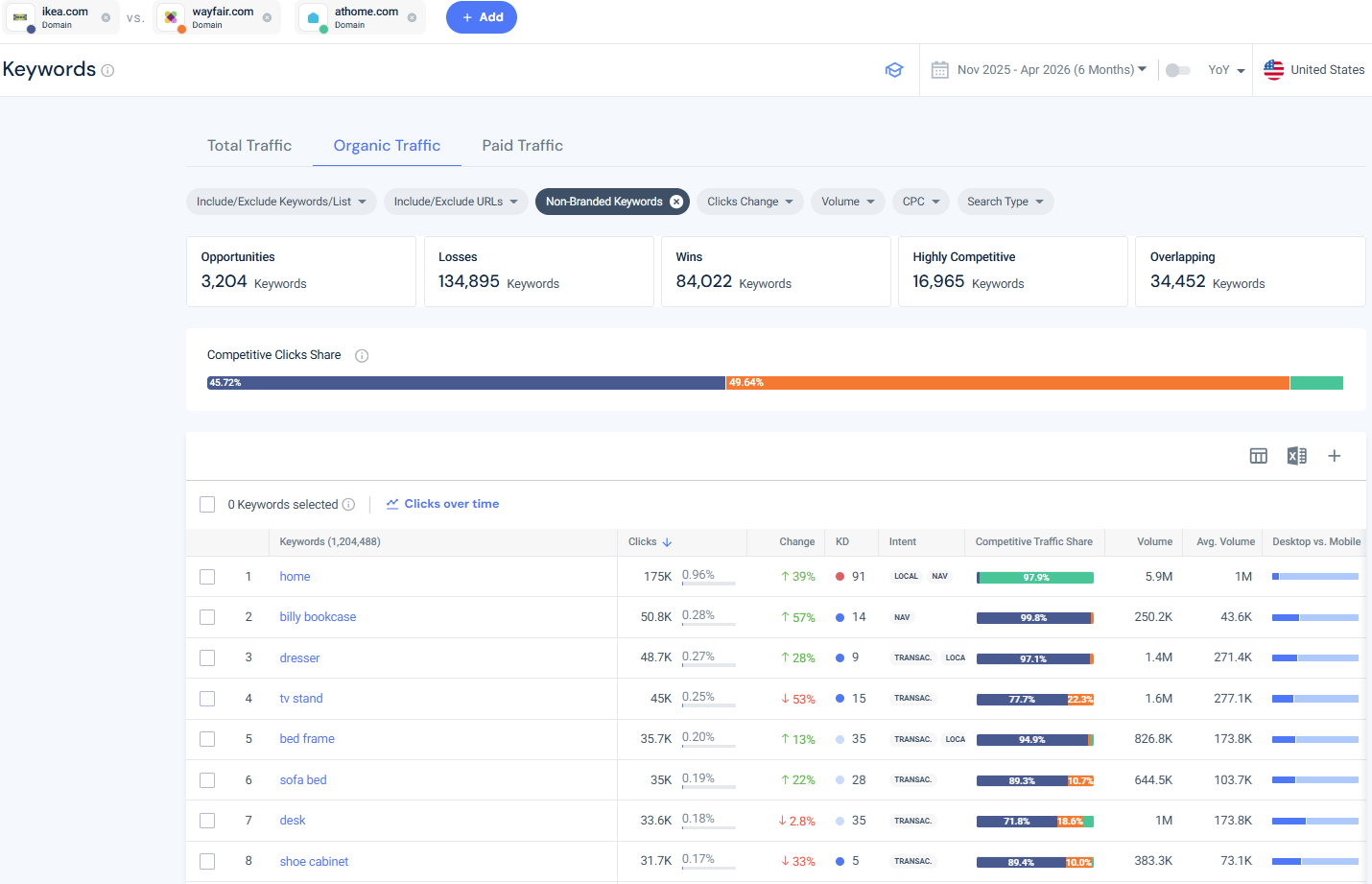The image size is (1372, 884).
Task: Click the Keywords selected info icon
Action: click(x=348, y=505)
